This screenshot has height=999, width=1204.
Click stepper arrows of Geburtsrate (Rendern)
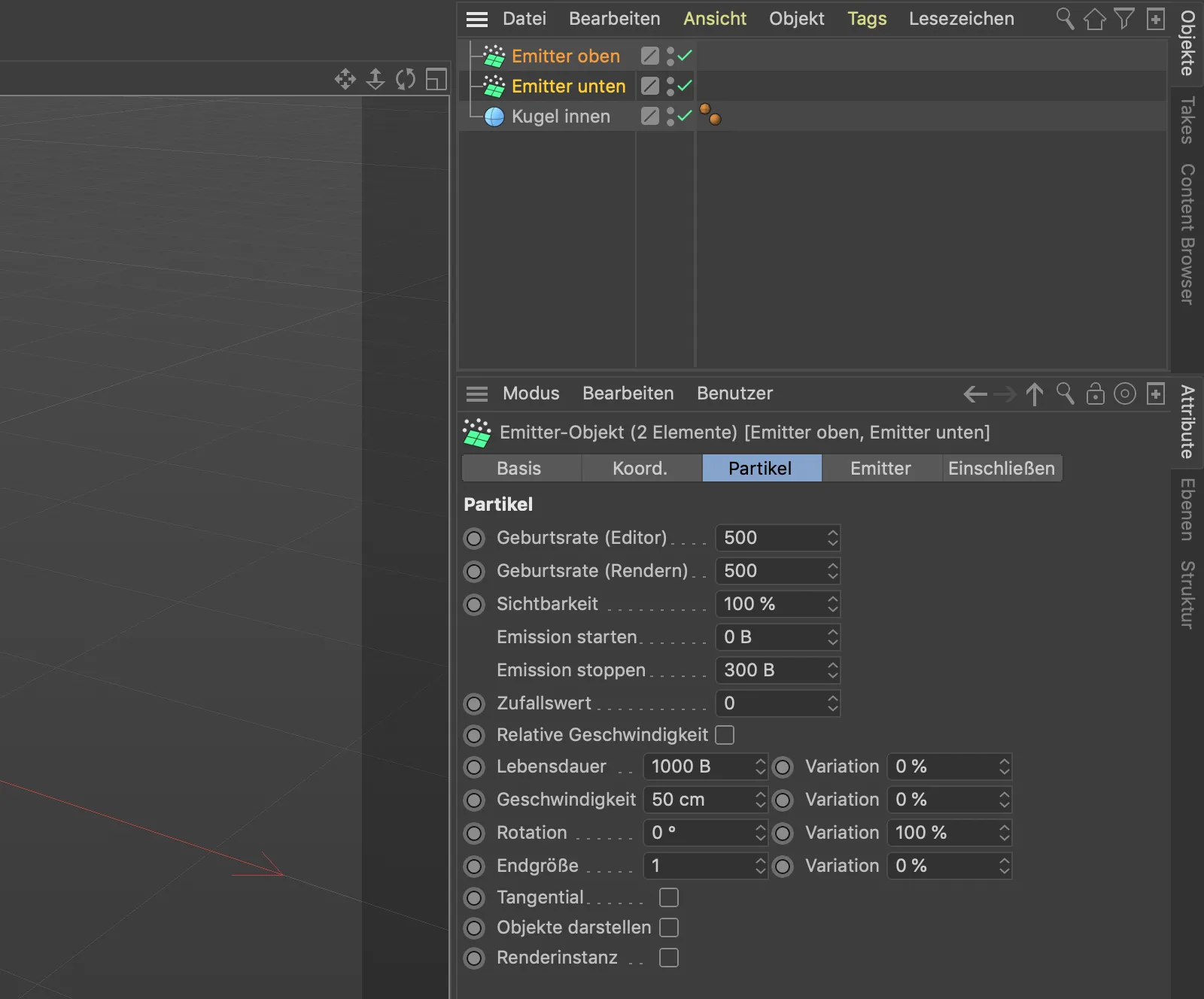(x=832, y=571)
